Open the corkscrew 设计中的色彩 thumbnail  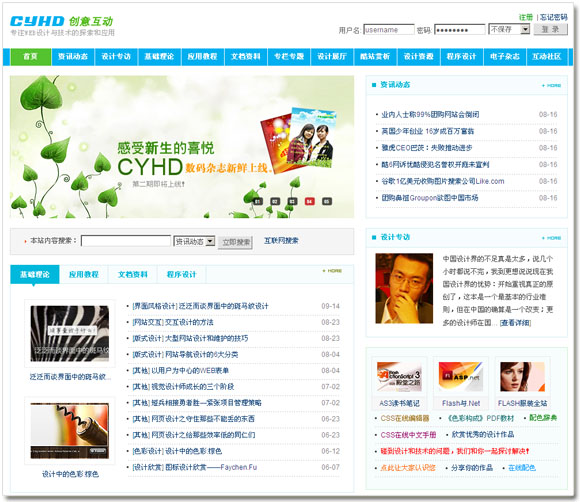click(x=70, y=431)
